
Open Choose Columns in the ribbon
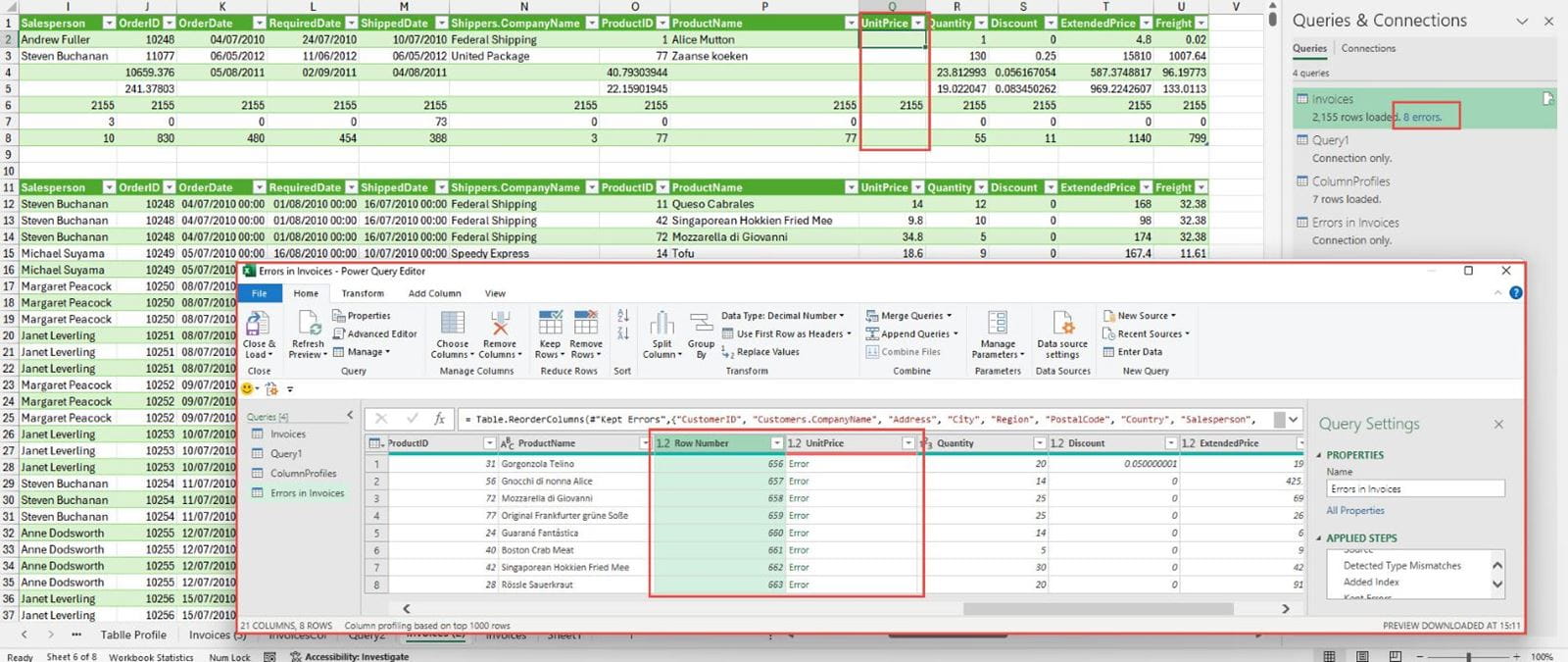click(452, 325)
